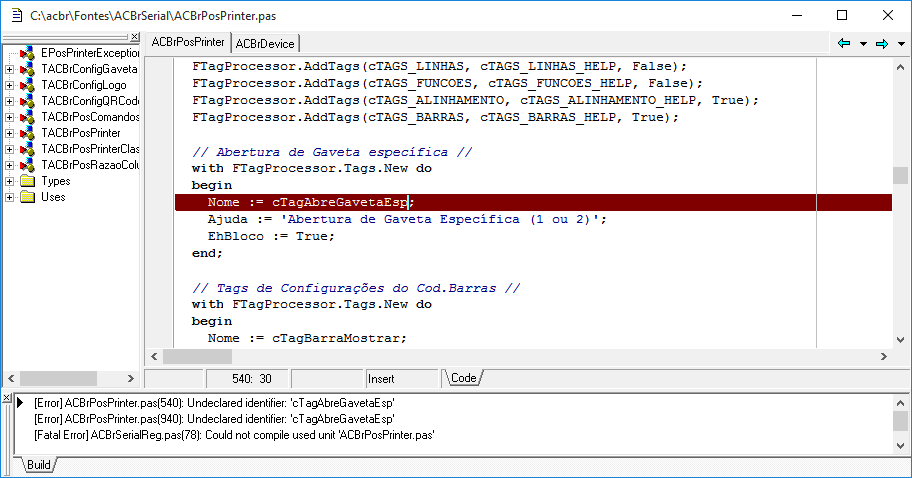The image size is (912, 478).
Task: Select EPosPrinterException in the code explorer
Action: tap(90, 53)
